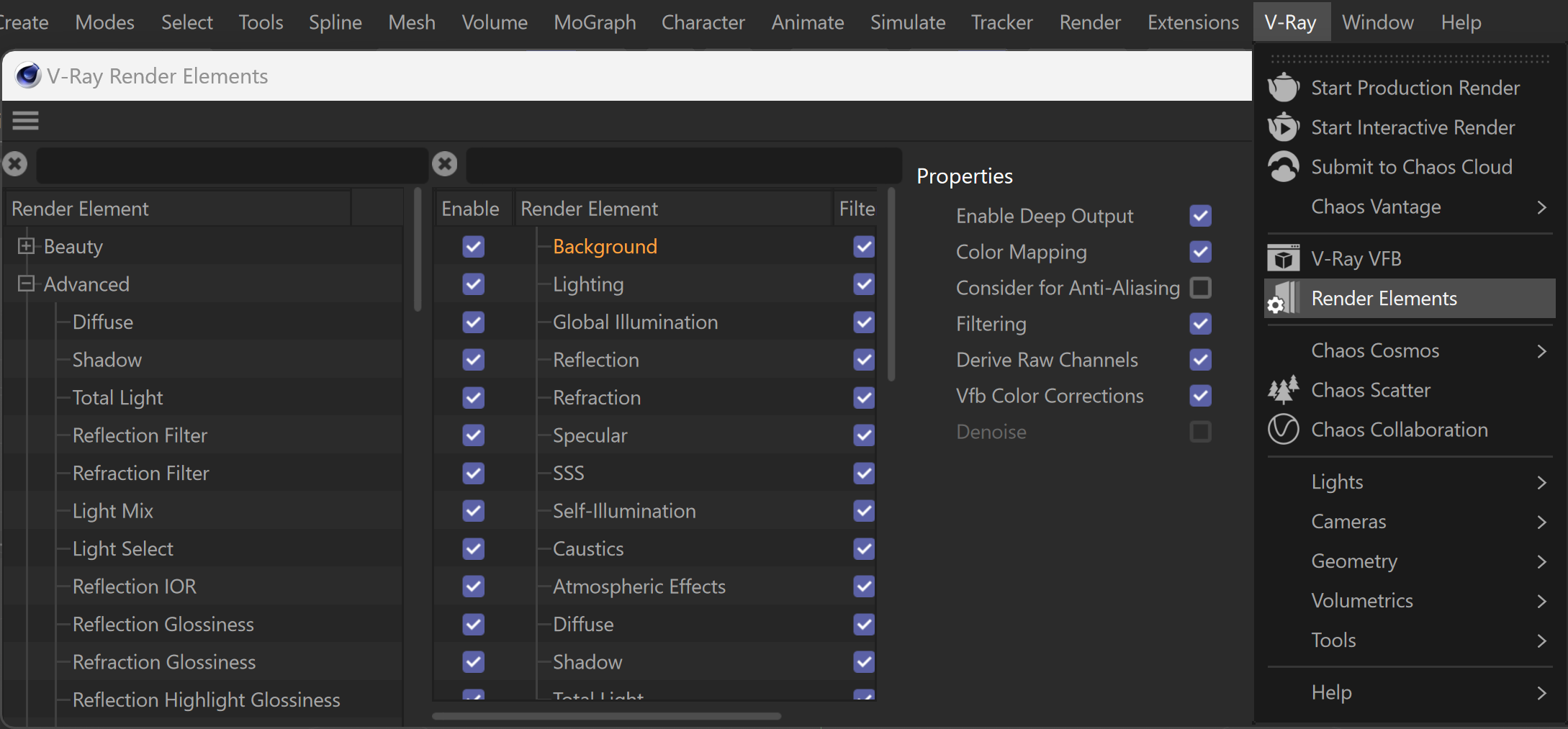Open the Extensions menu
The width and height of the screenshot is (1568, 729).
[x=1193, y=22]
